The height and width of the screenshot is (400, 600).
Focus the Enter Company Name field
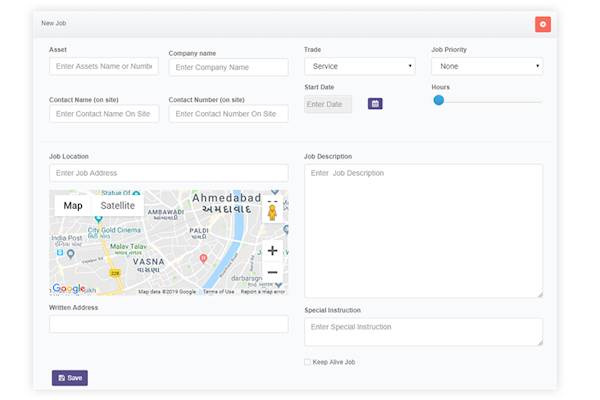228,67
